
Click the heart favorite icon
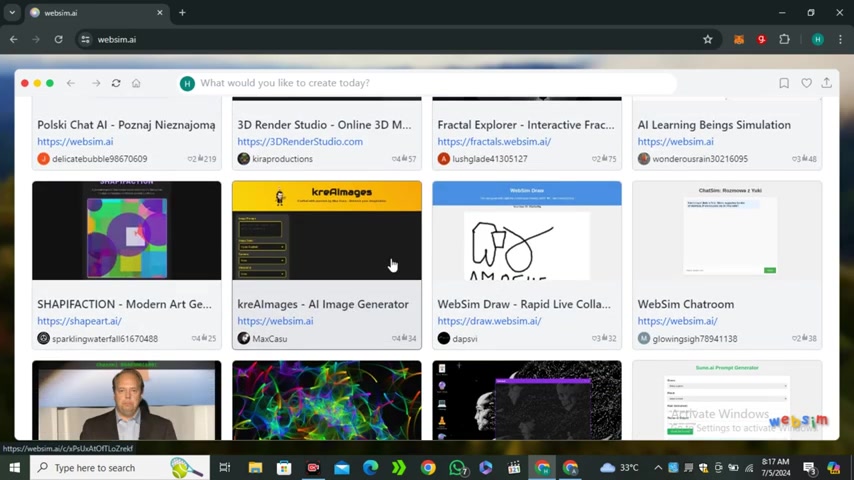coord(807,83)
